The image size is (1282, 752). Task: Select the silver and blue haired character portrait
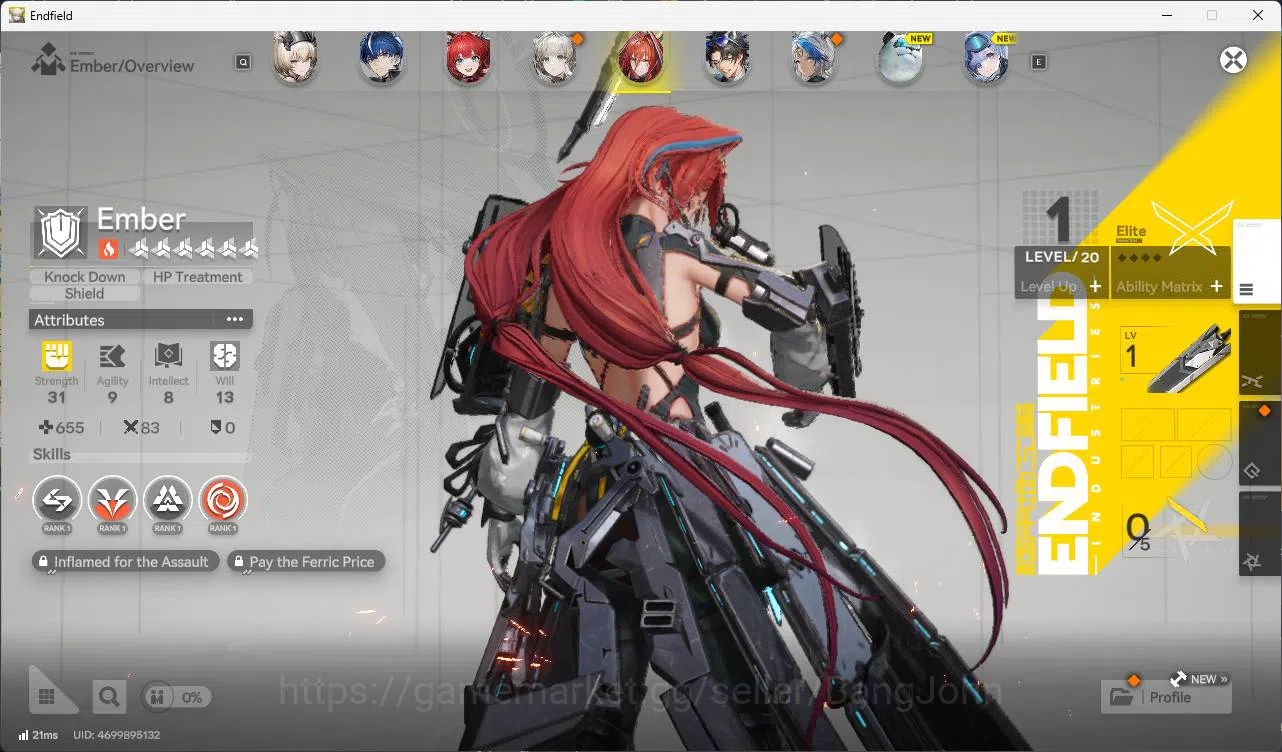(x=813, y=58)
